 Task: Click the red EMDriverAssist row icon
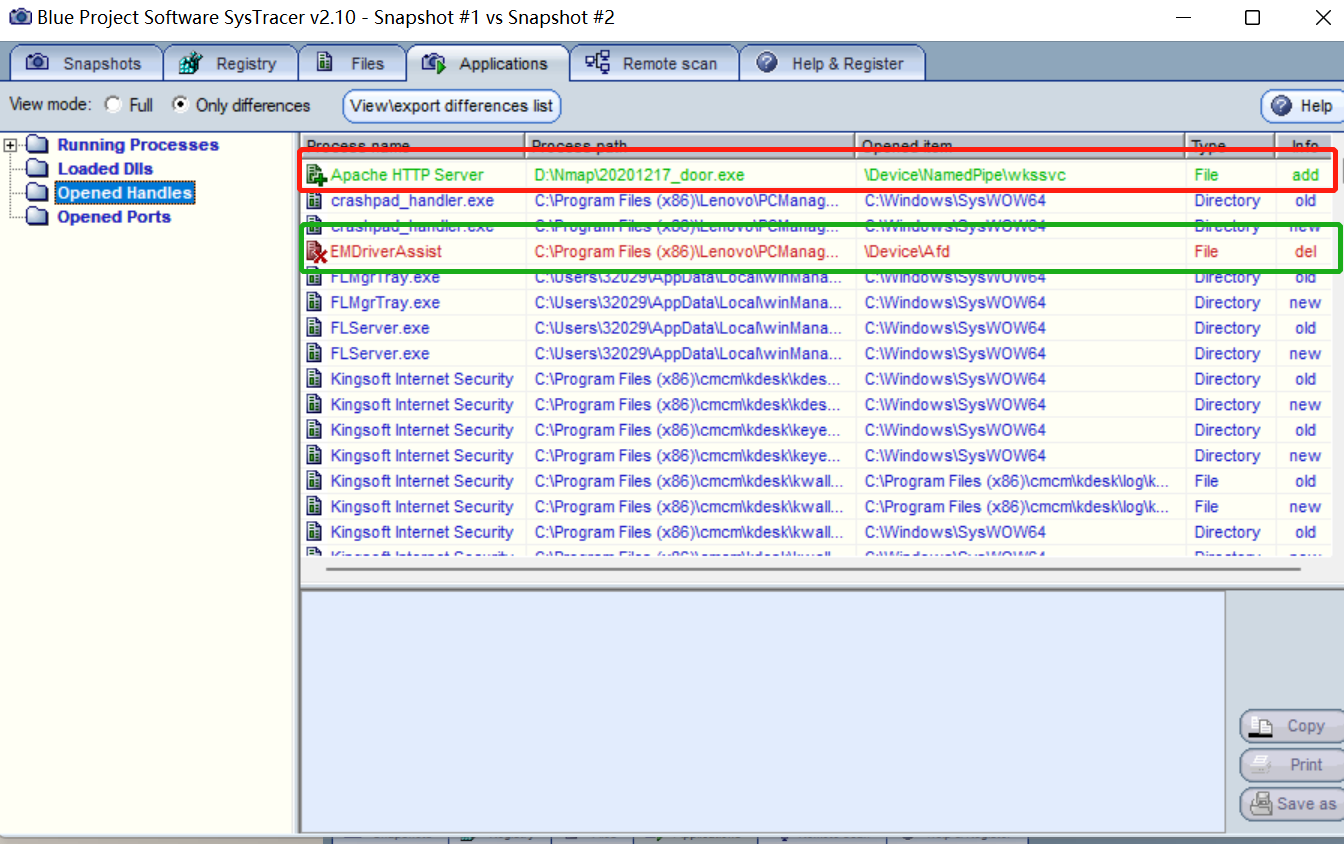coord(316,252)
